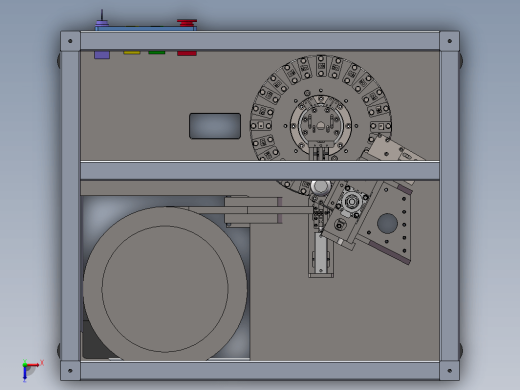Select the bottom horizontal frame beam
Screen dimensions: 520x390
260,370
